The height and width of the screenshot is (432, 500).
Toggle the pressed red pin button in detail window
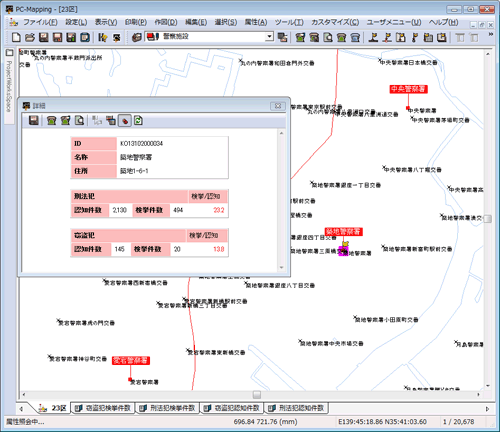tap(125, 120)
